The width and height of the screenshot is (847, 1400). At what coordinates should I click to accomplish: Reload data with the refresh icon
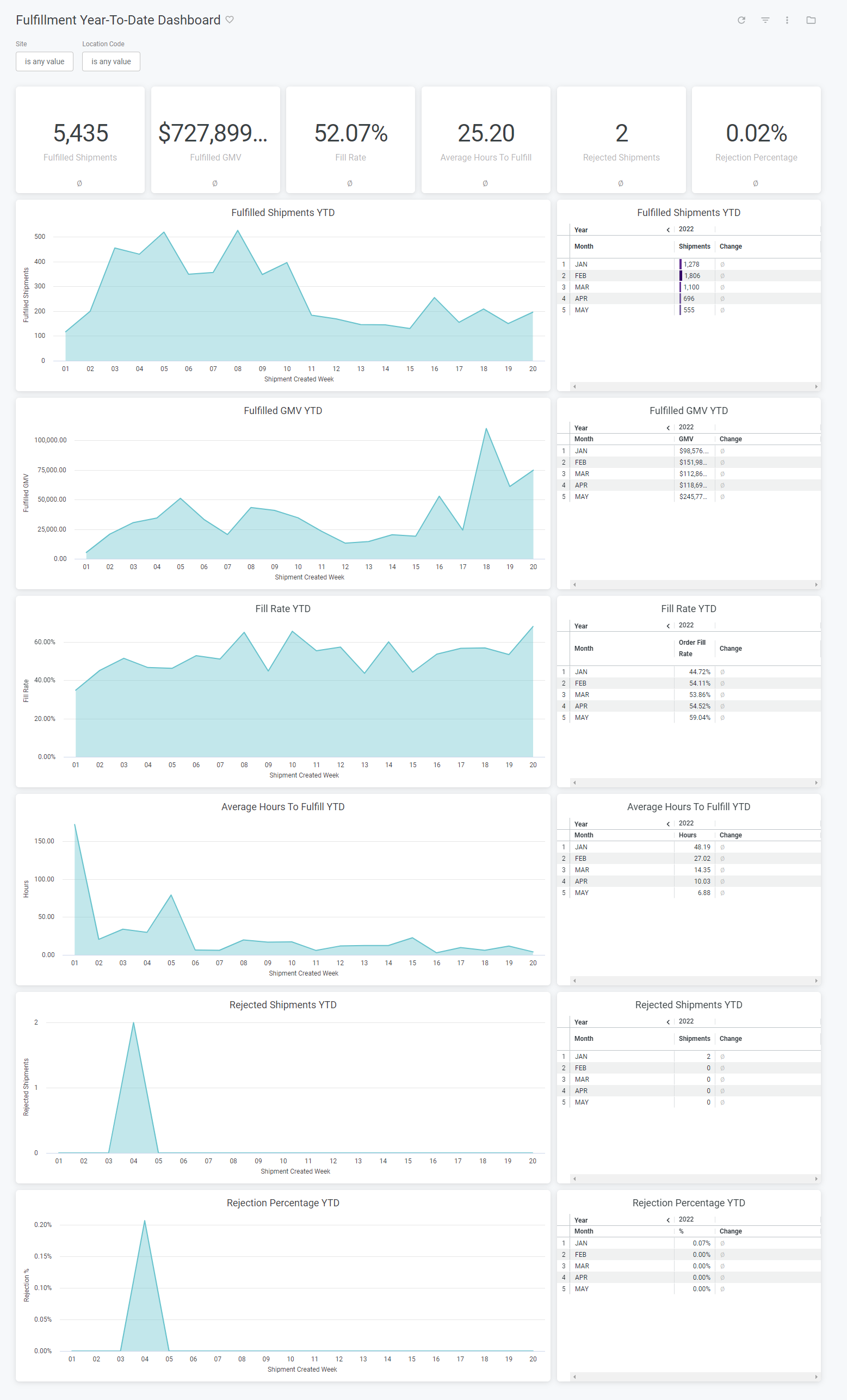tap(741, 20)
